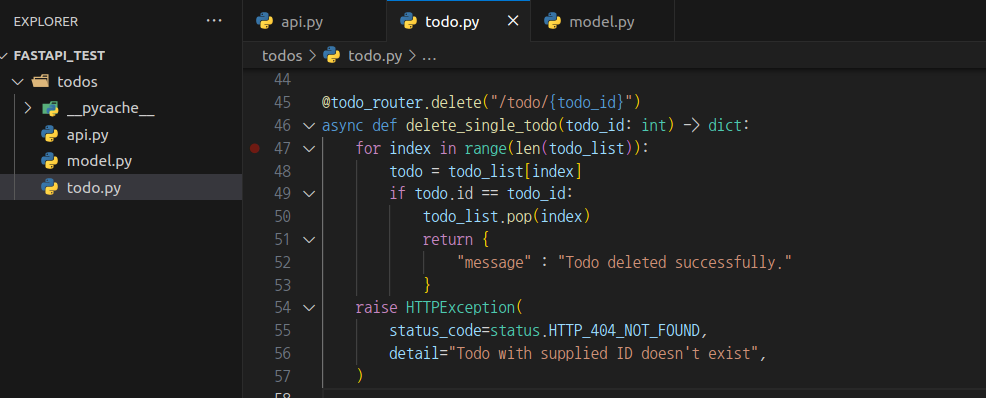
Task: Switch to the api.py editor tab
Action: click(x=314, y=21)
